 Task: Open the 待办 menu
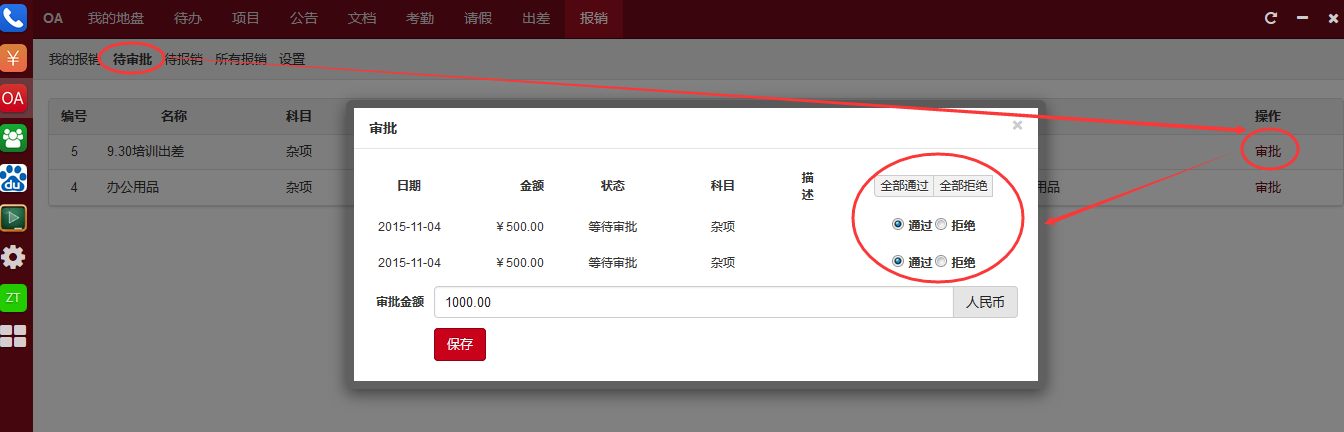(188, 18)
